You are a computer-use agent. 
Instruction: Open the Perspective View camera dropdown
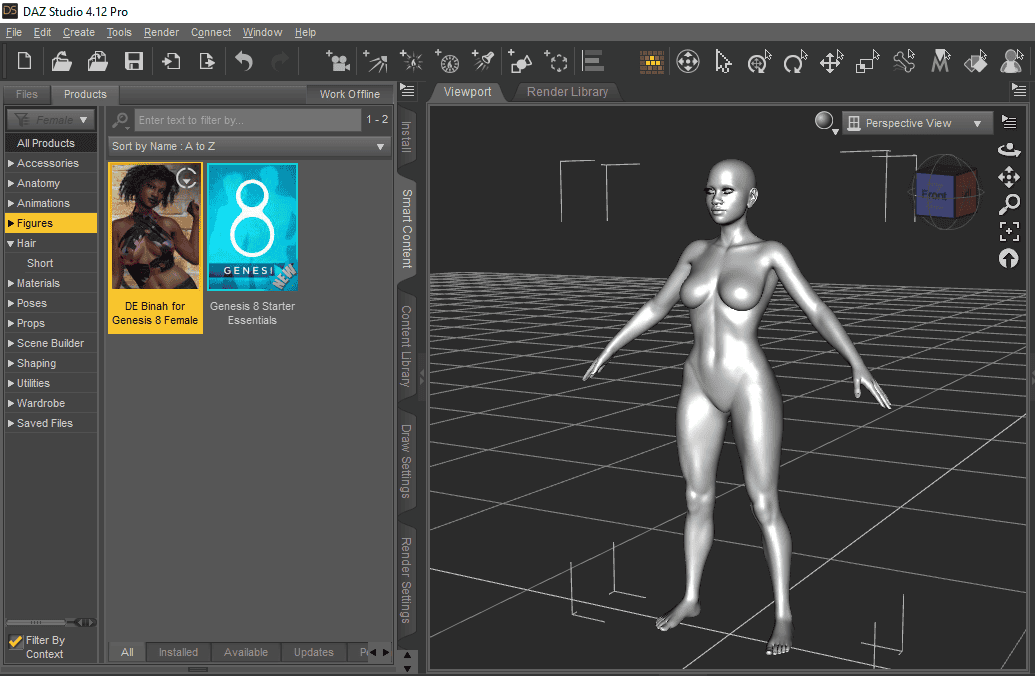[x=916, y=122]
